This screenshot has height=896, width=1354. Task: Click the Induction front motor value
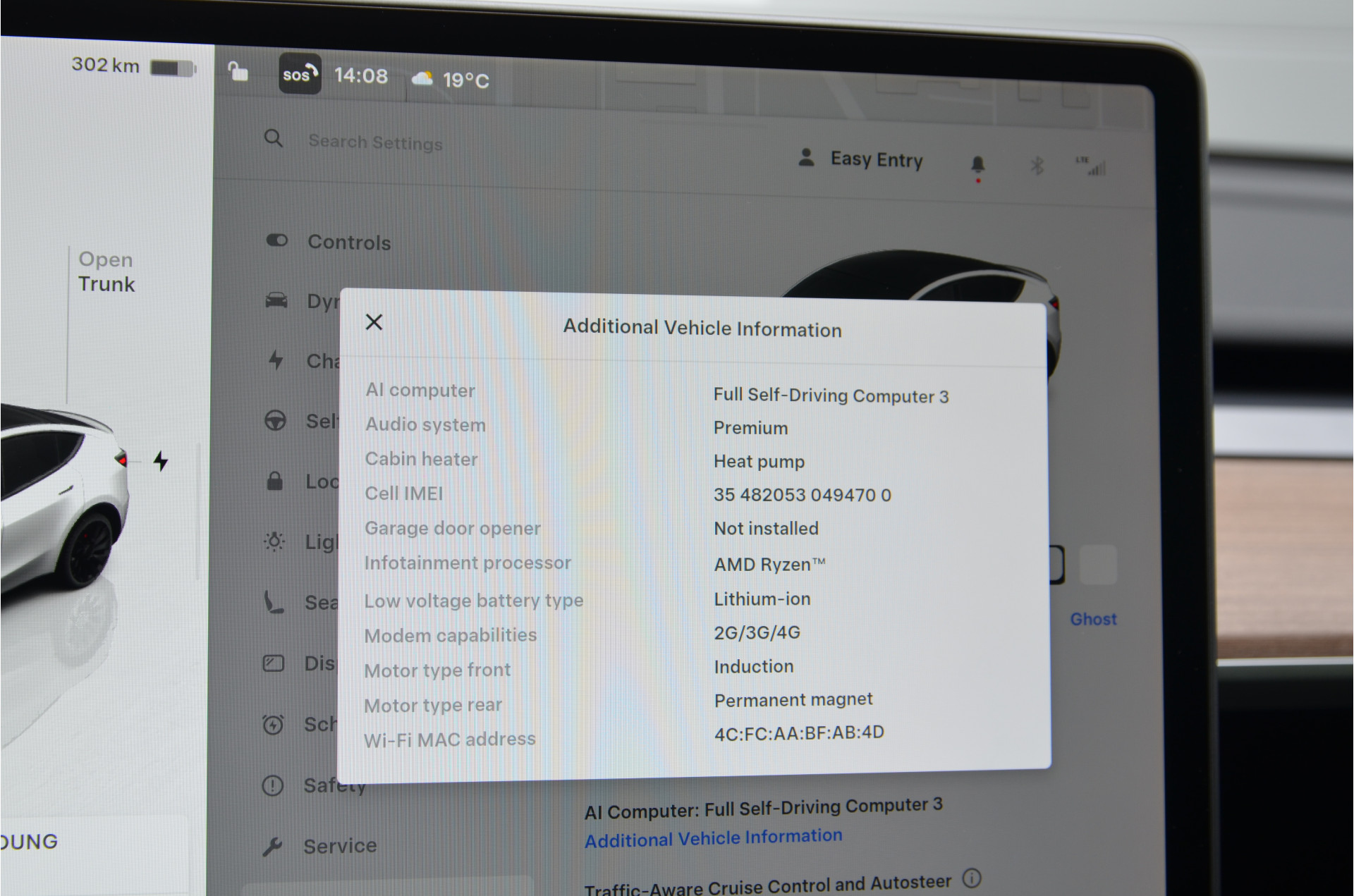pos(753,666)
